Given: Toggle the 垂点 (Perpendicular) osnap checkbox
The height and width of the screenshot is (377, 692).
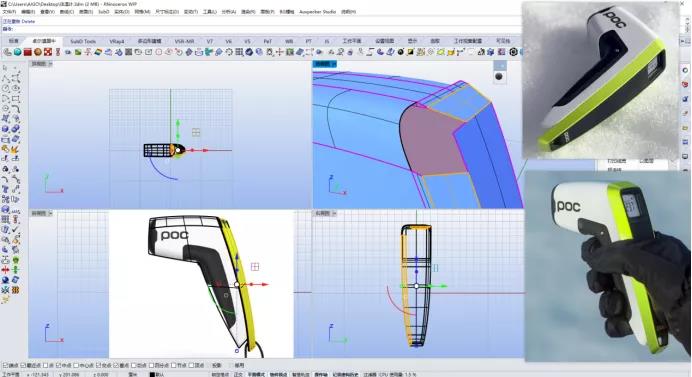Looking at the screenshot, I should pyautogui.click(x=116, y=366).
